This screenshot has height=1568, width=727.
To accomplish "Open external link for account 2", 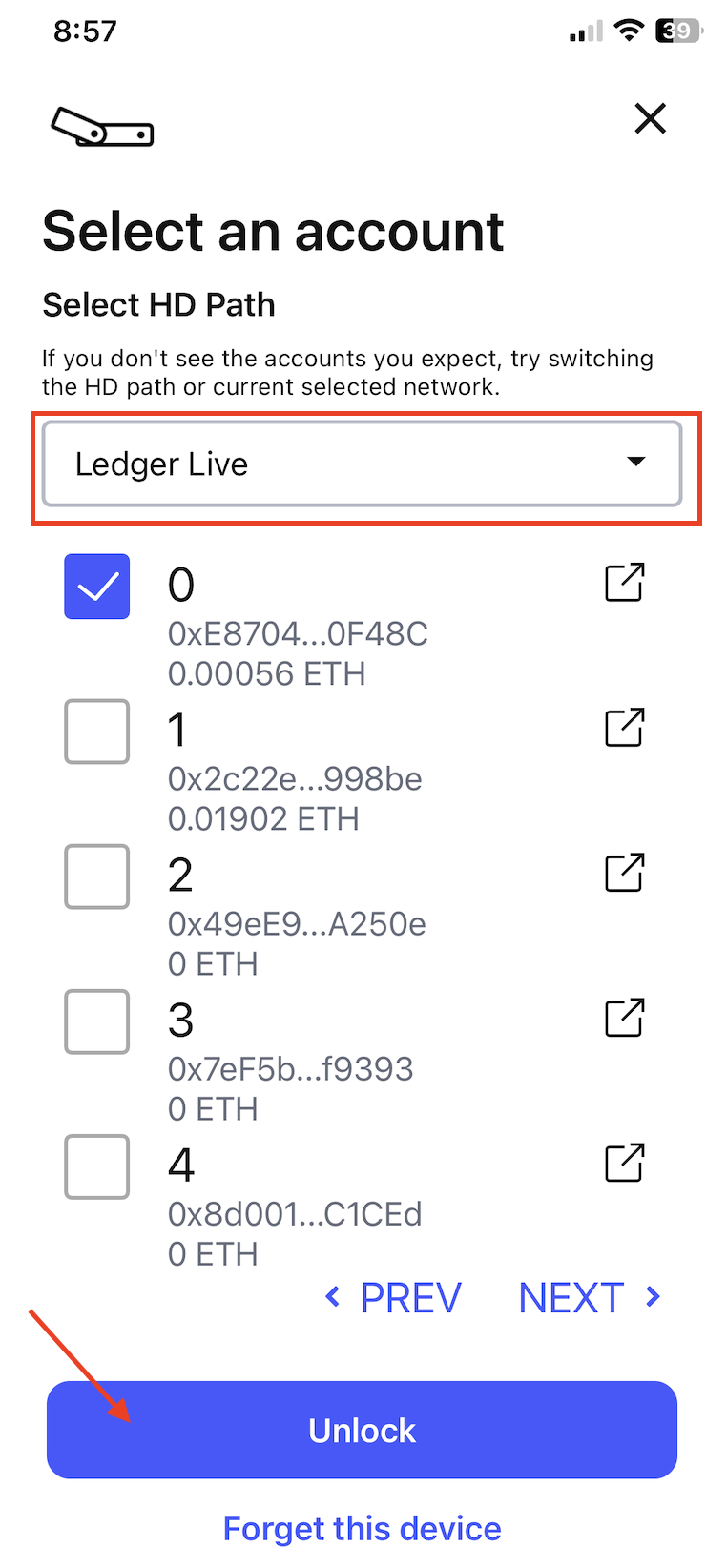I will (625, 873).
